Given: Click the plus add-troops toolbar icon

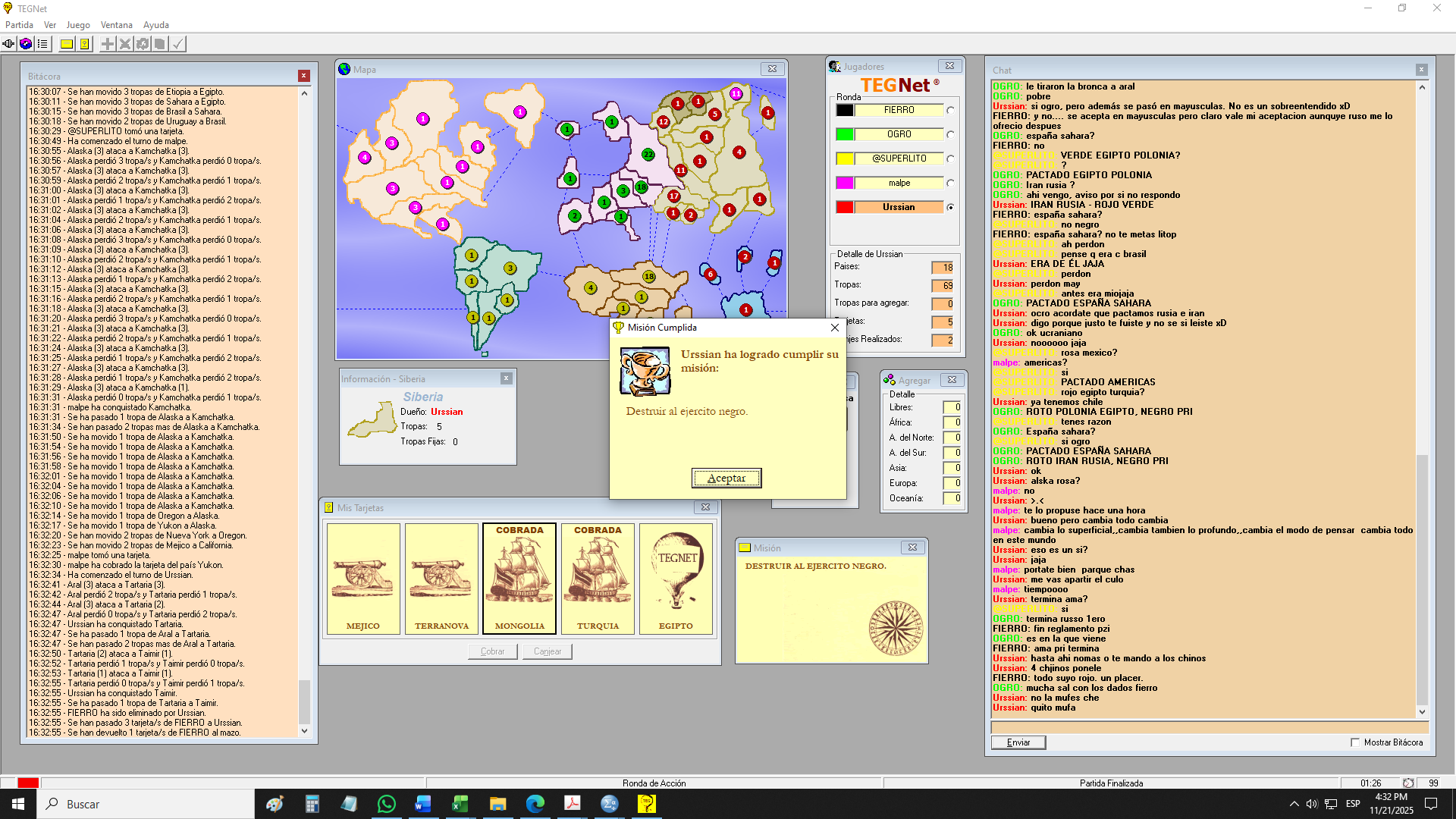Looking at the screenshot, I should coord(108,44).
